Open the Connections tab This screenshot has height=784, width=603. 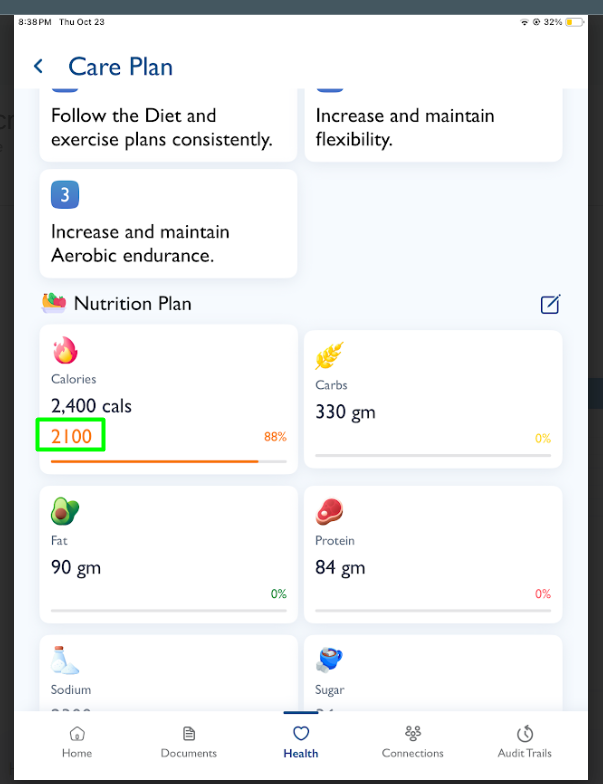(x=413, y=741)
